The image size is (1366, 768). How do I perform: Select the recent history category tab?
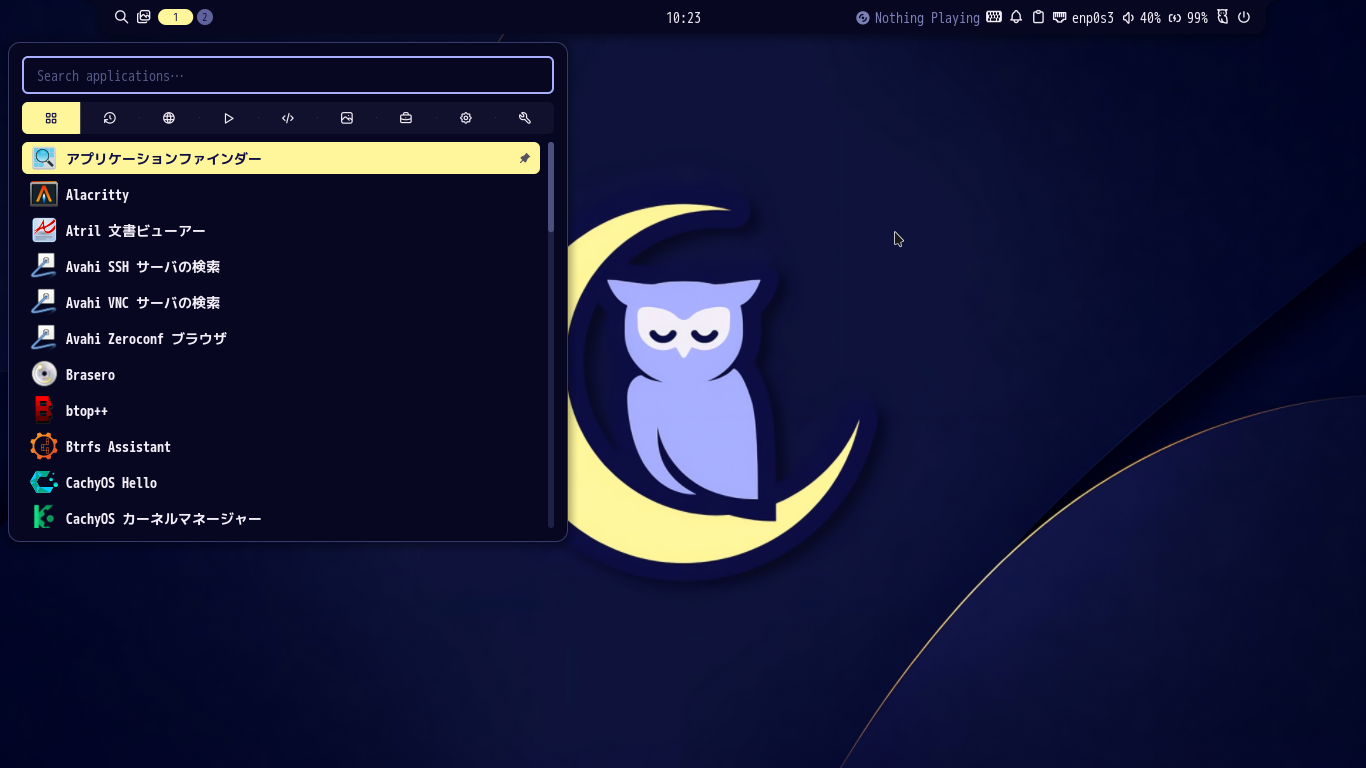[110, 118]
